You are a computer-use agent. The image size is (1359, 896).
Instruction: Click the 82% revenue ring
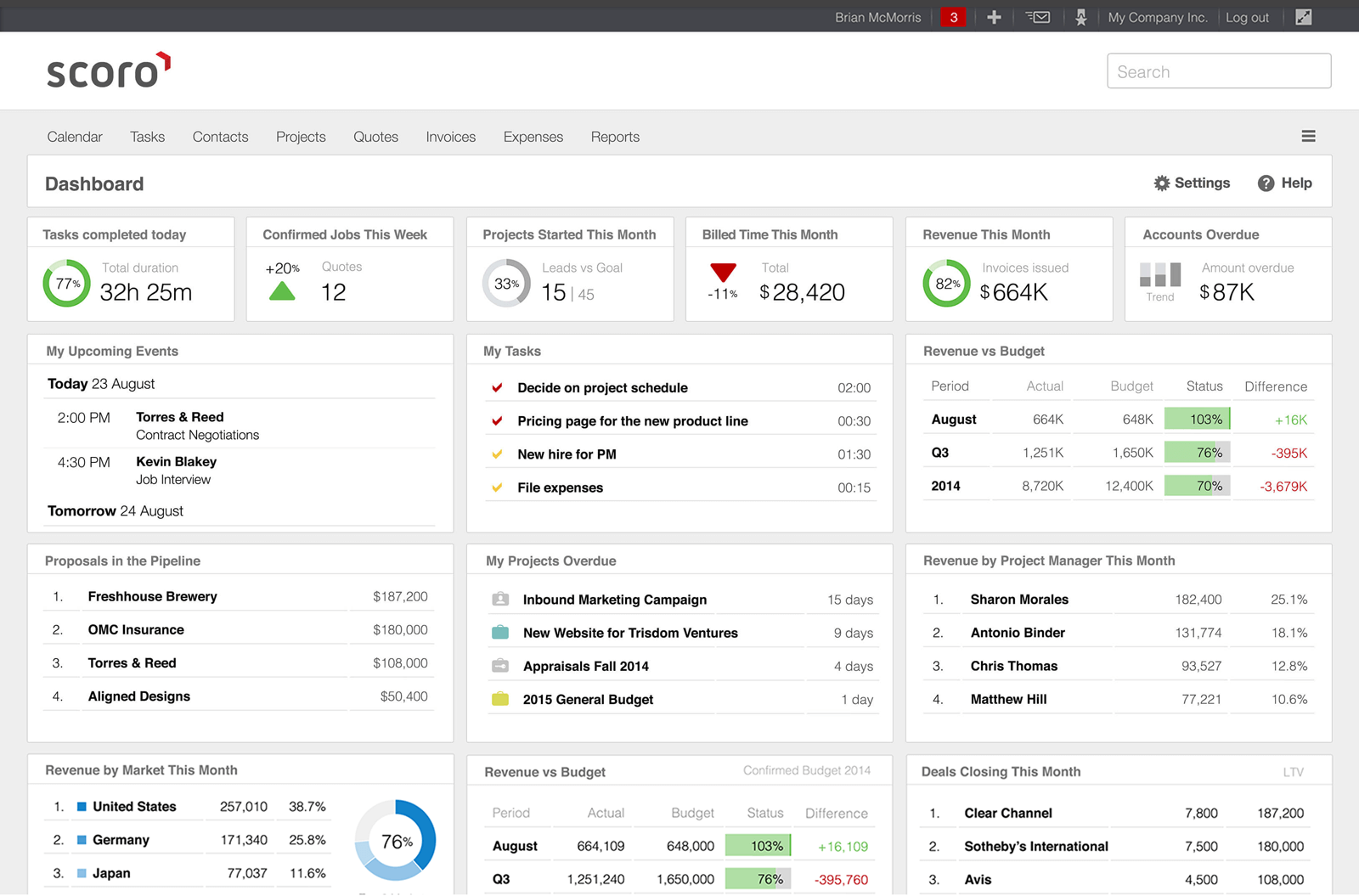click(947, 284)
